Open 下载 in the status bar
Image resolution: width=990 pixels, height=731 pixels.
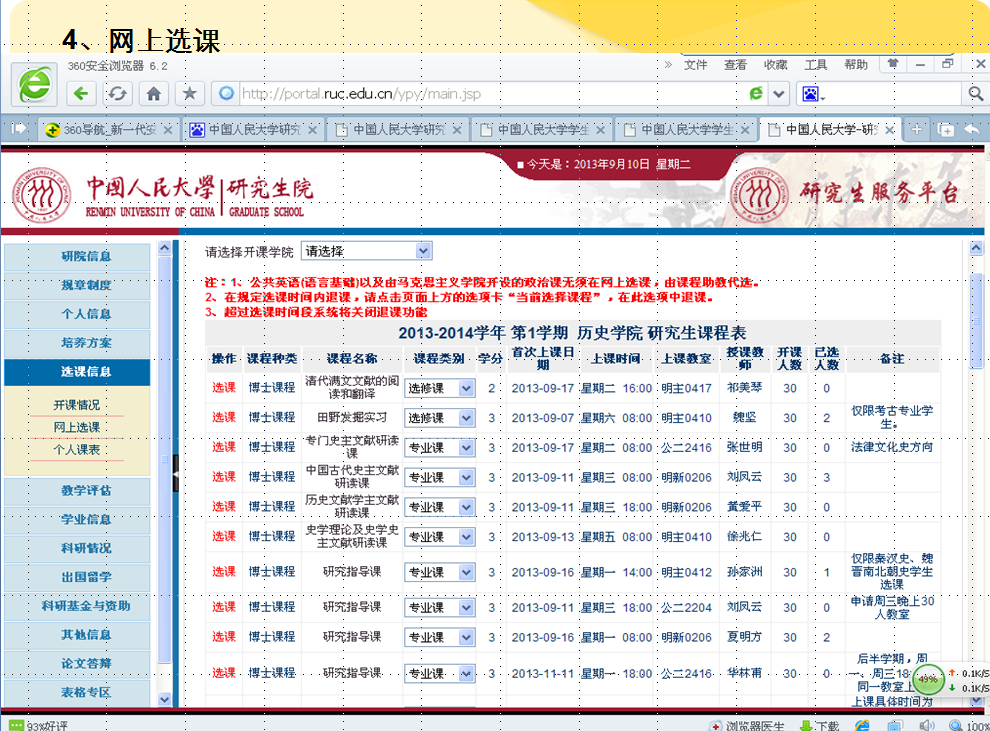point(817,725)
